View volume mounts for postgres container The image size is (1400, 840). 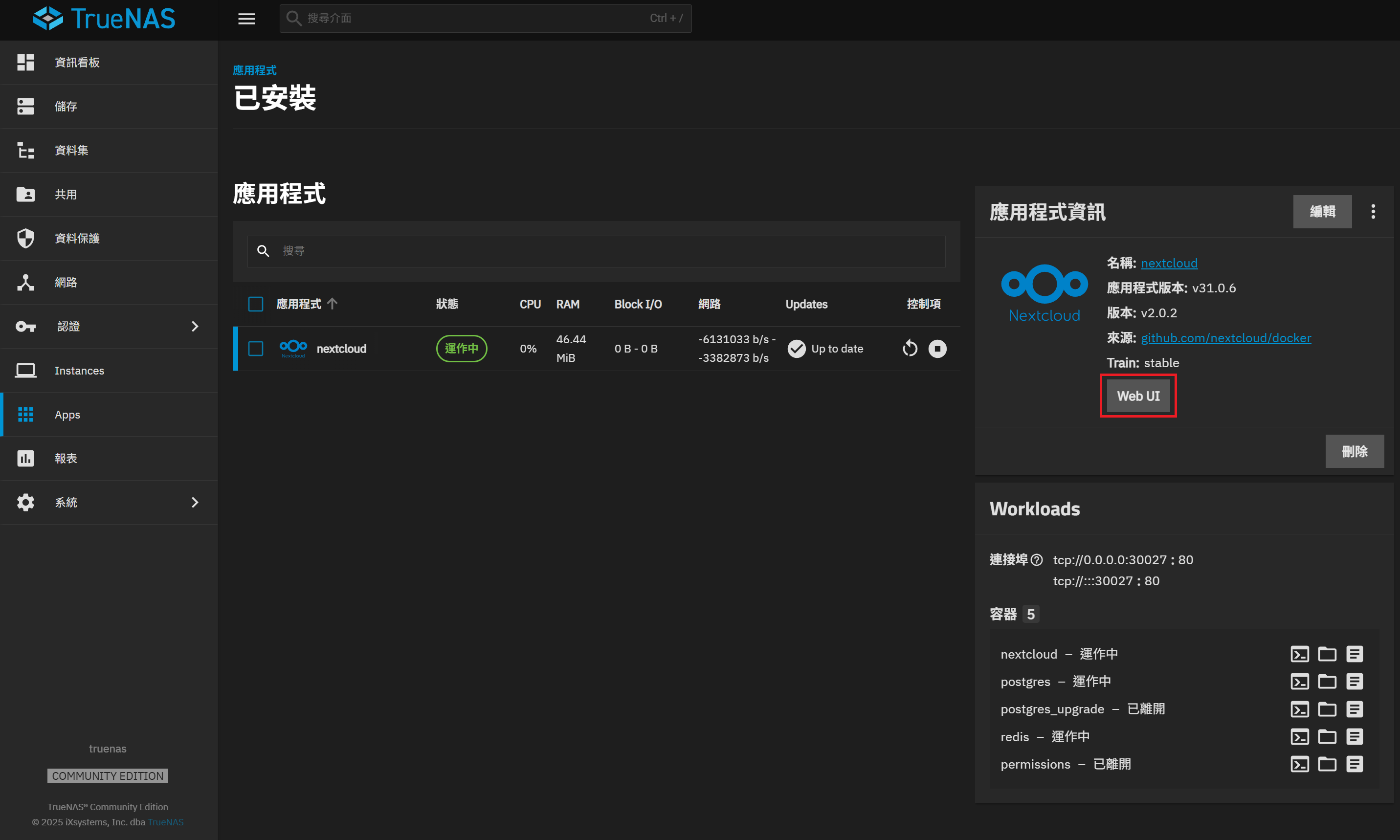(1327, 681)
